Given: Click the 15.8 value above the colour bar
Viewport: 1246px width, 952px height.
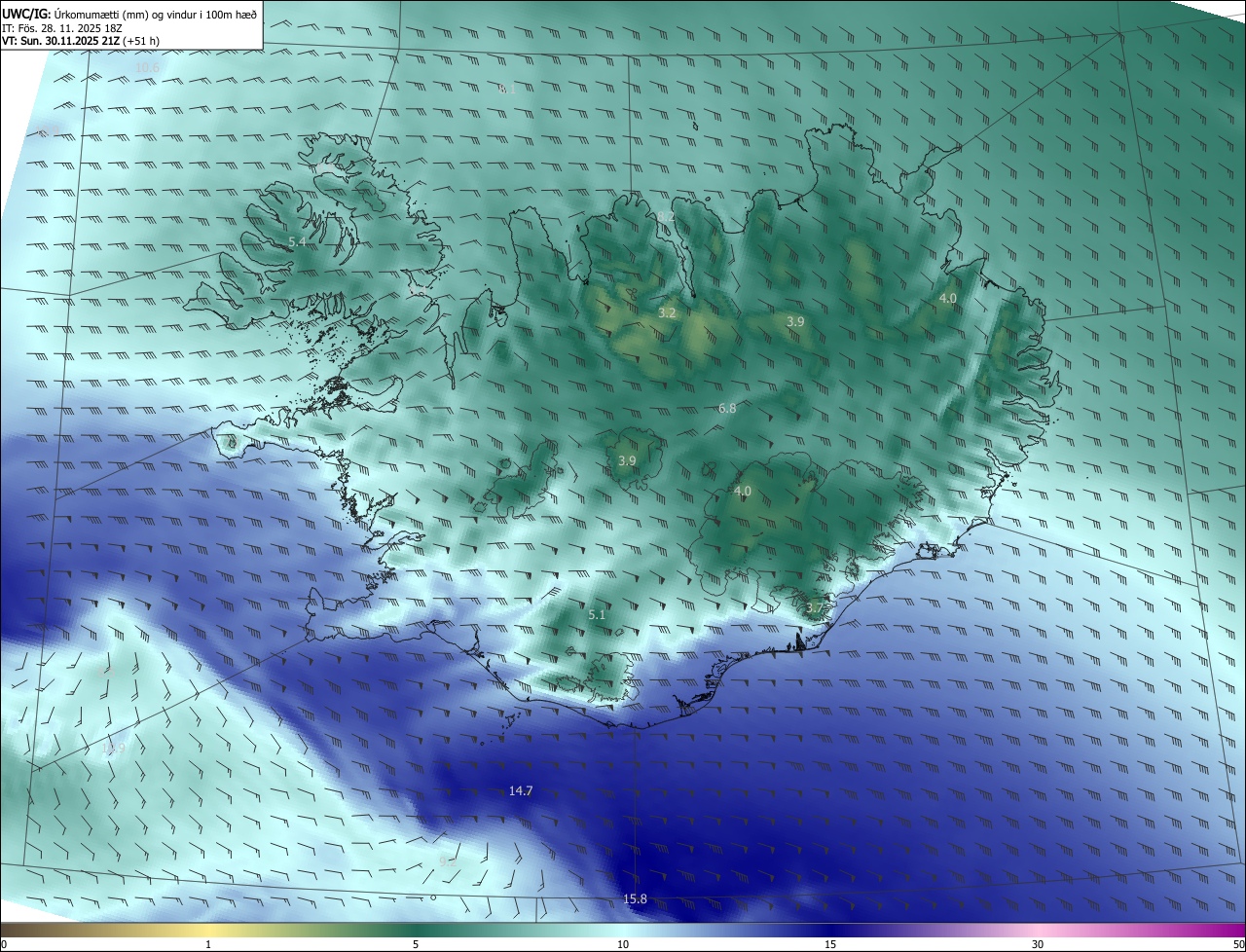Looking at the screenshot, I should pyautogui.click(x=635, y=899).
